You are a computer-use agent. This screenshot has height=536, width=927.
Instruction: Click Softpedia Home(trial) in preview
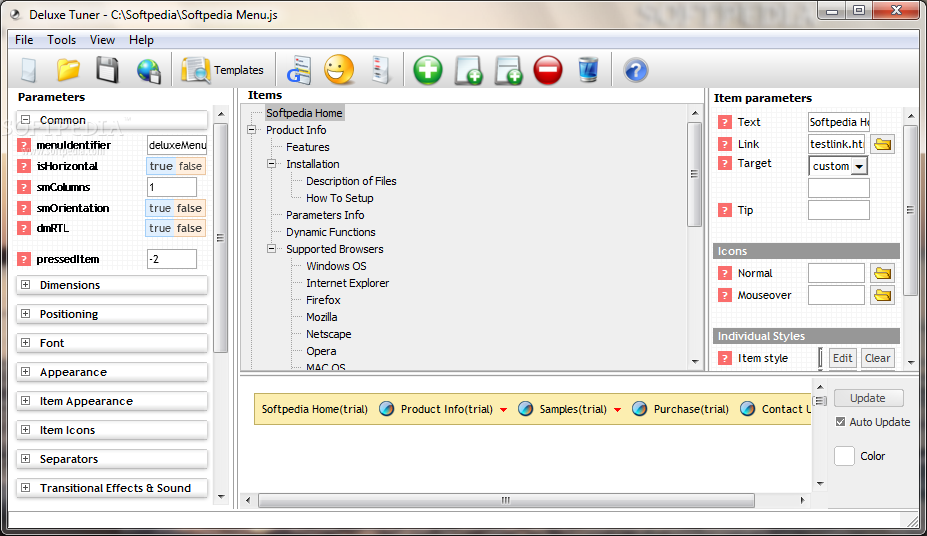[315, 409]
